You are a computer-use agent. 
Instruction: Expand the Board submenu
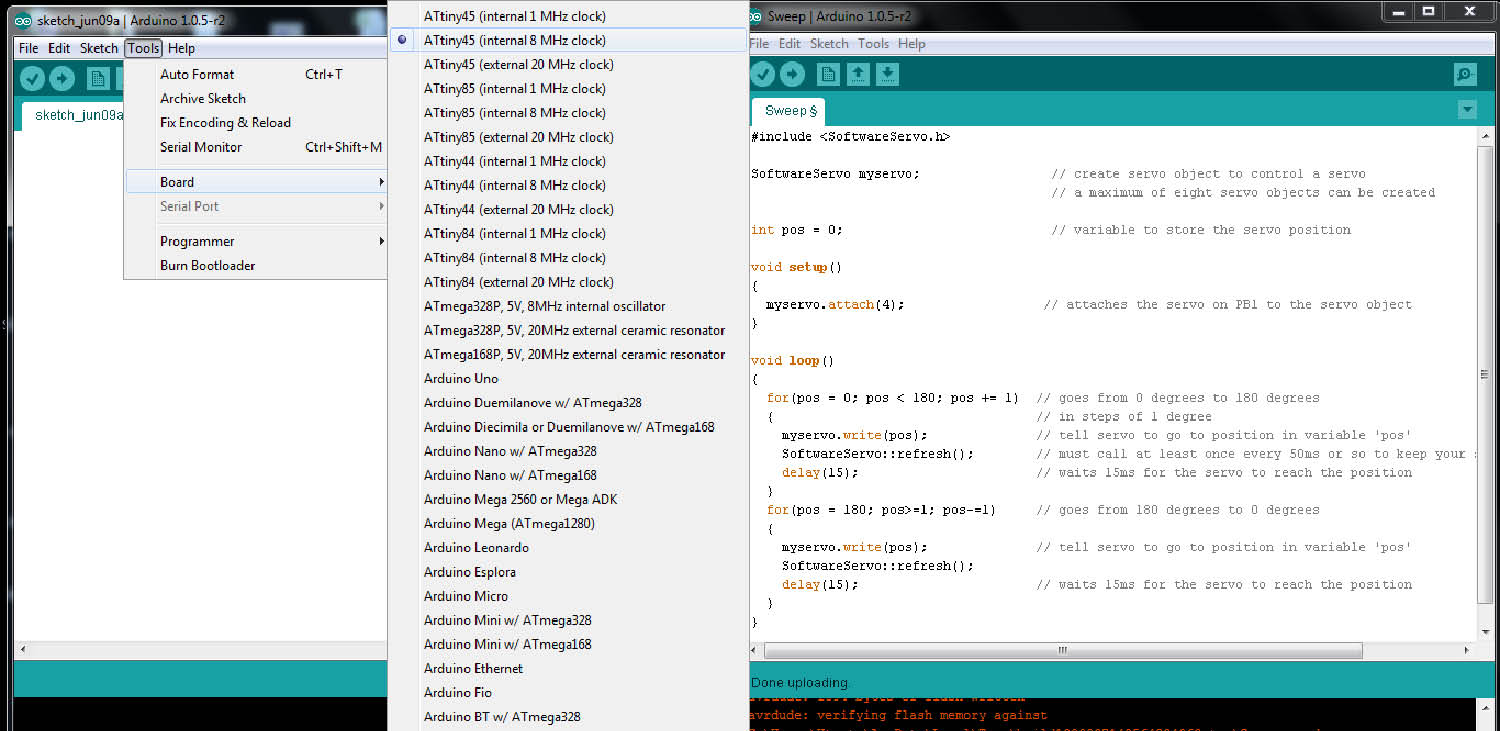[x=256, y=182]
